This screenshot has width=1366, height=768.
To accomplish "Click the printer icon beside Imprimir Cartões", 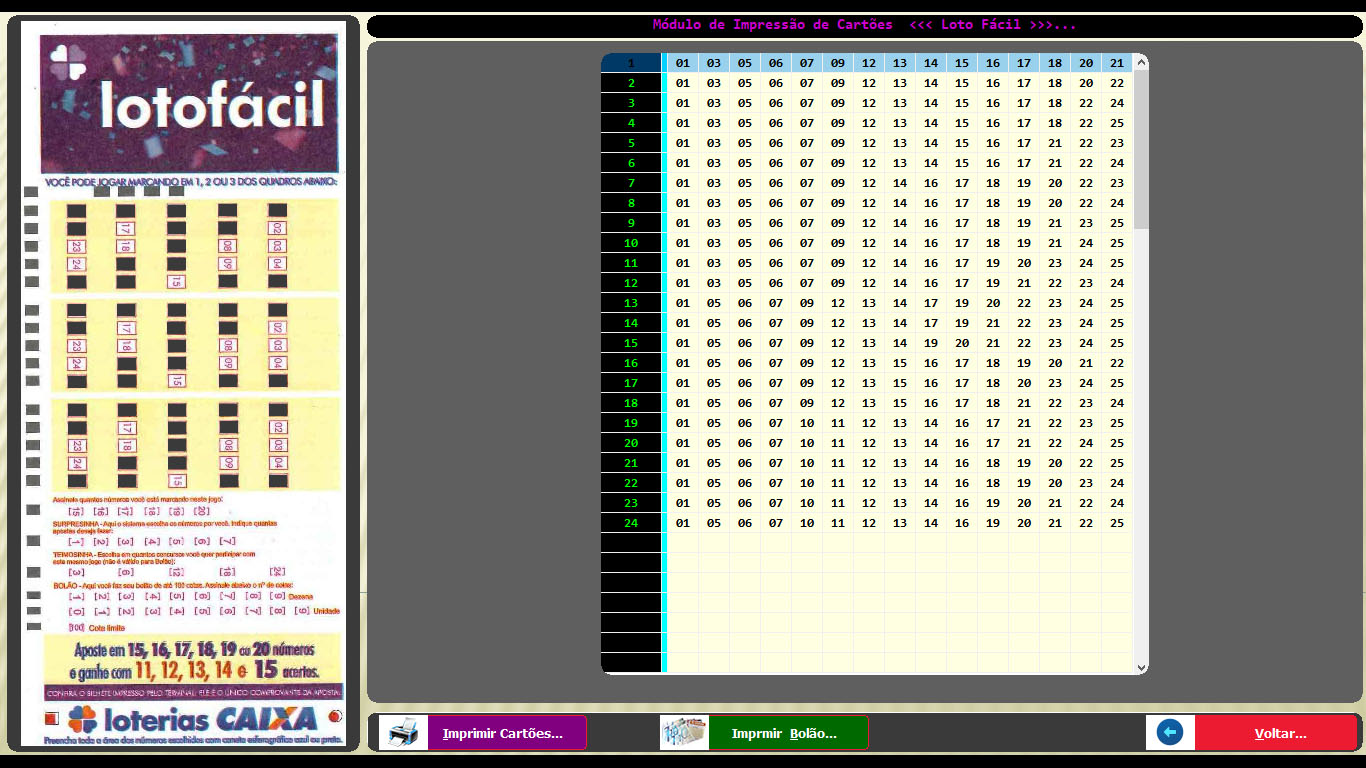I will coord(403,733).
